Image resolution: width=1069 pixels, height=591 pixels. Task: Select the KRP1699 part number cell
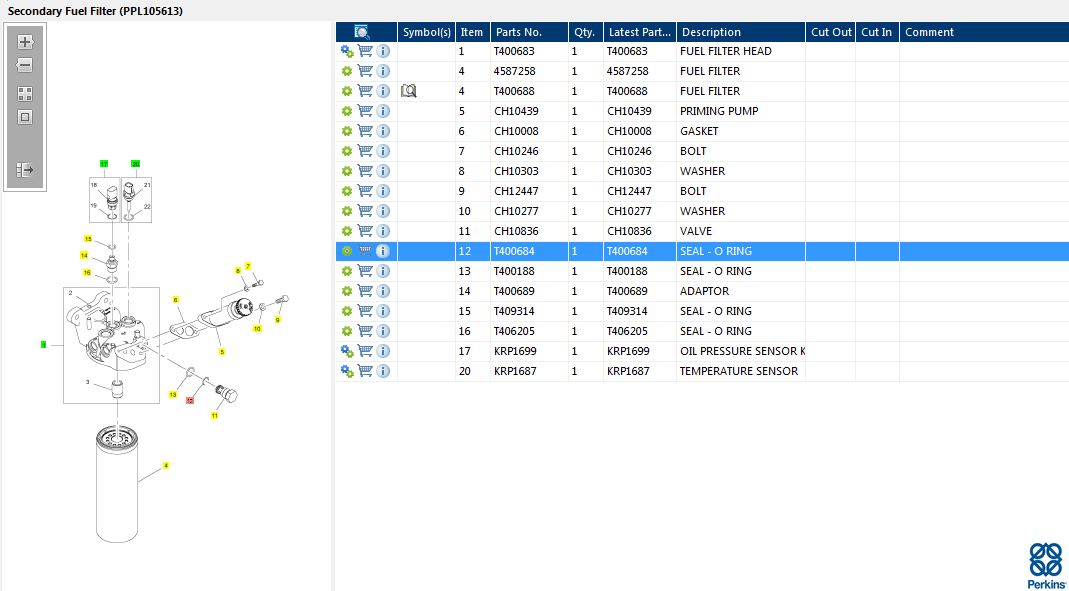529,351
